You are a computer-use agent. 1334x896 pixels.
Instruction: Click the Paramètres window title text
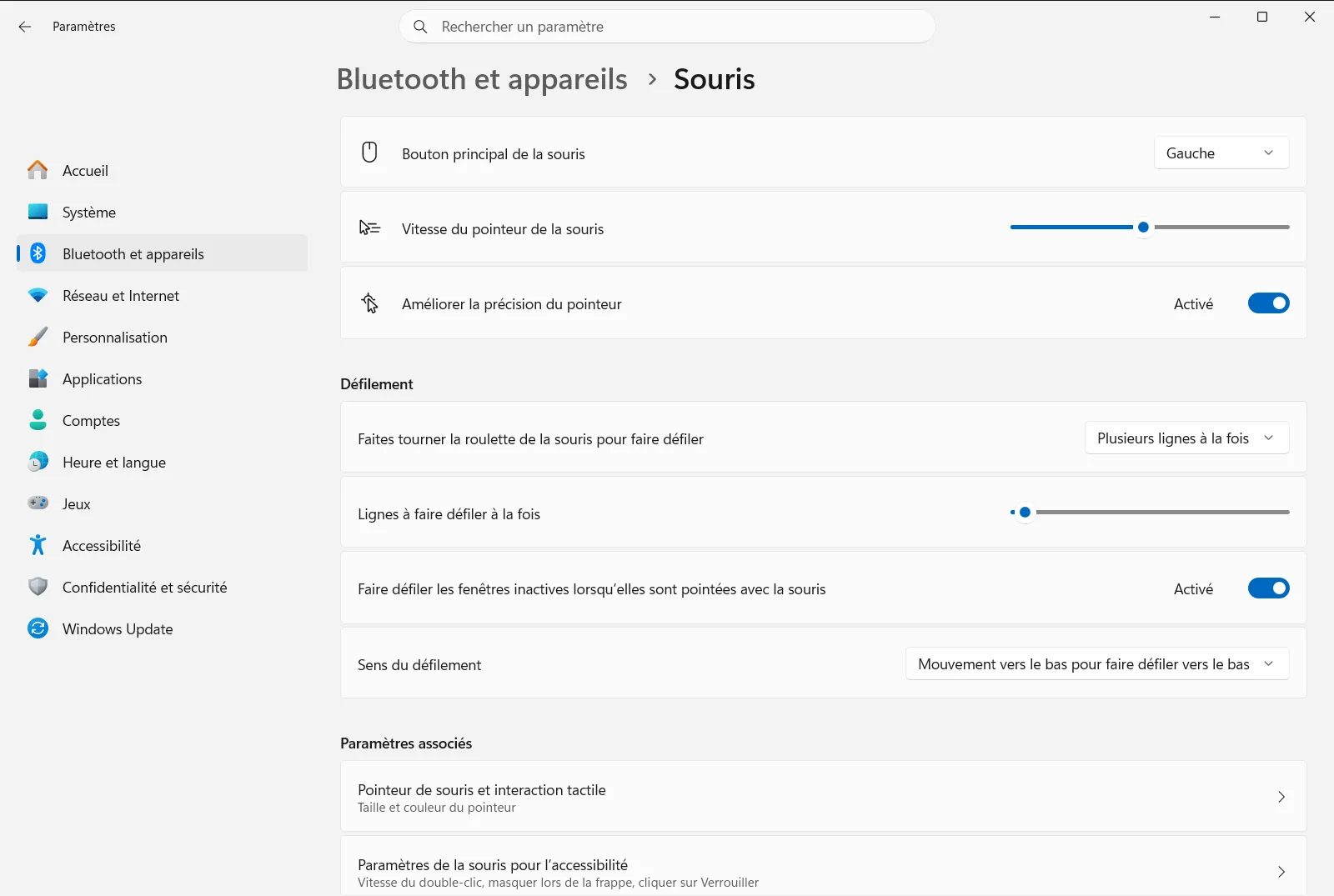(84, 27)
